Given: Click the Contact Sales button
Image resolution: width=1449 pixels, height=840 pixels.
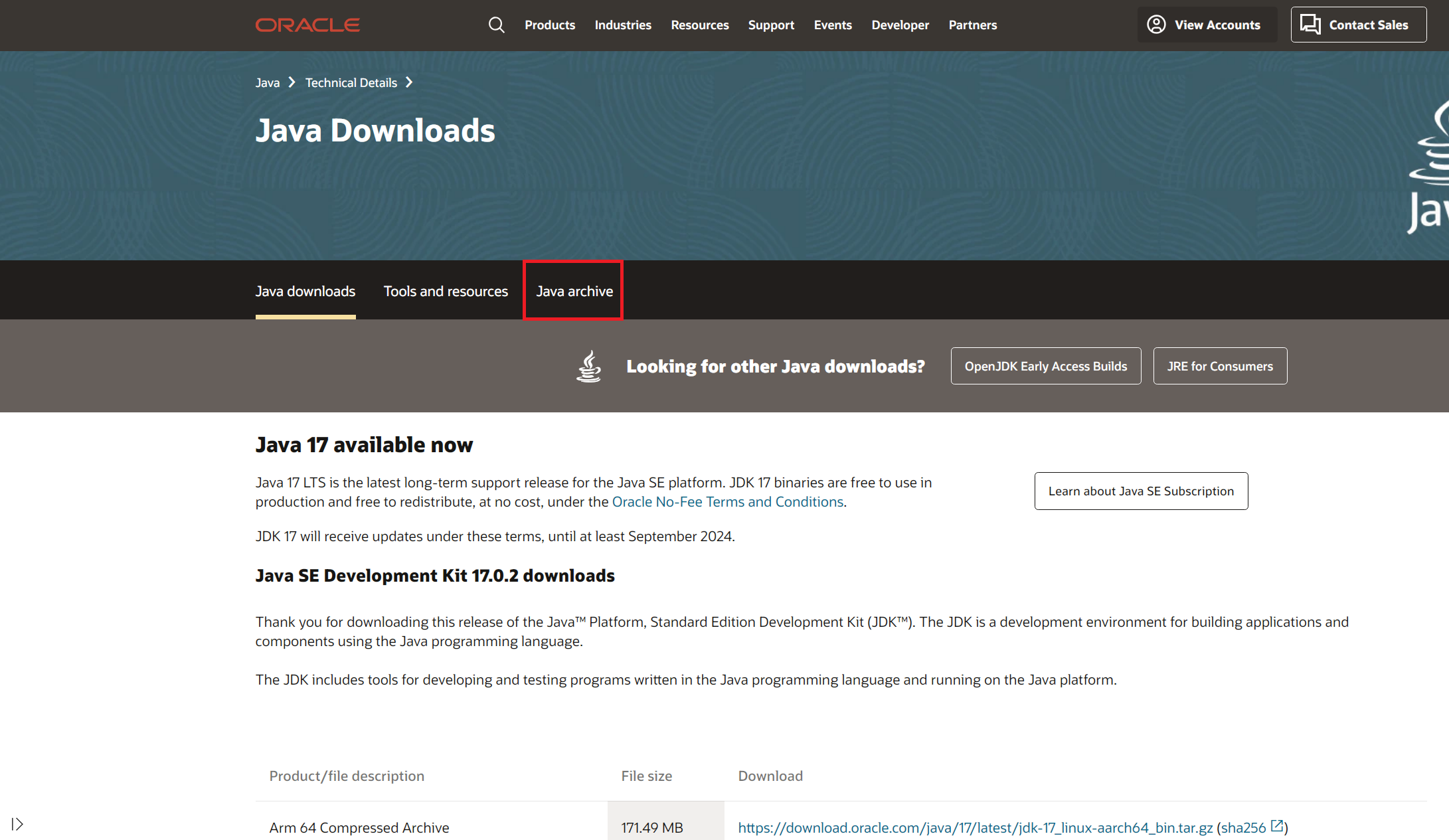Looking at the screenshot, I should coord(1359,25).
